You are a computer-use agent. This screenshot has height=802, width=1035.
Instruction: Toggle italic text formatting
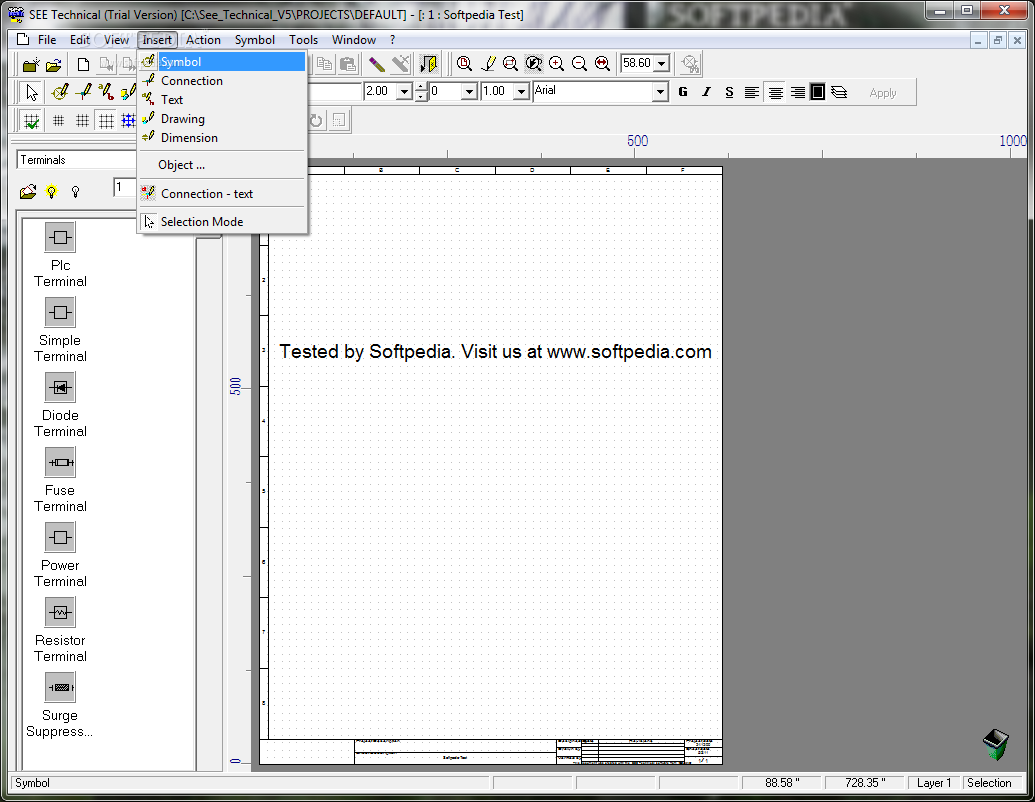tap(706, 92)
